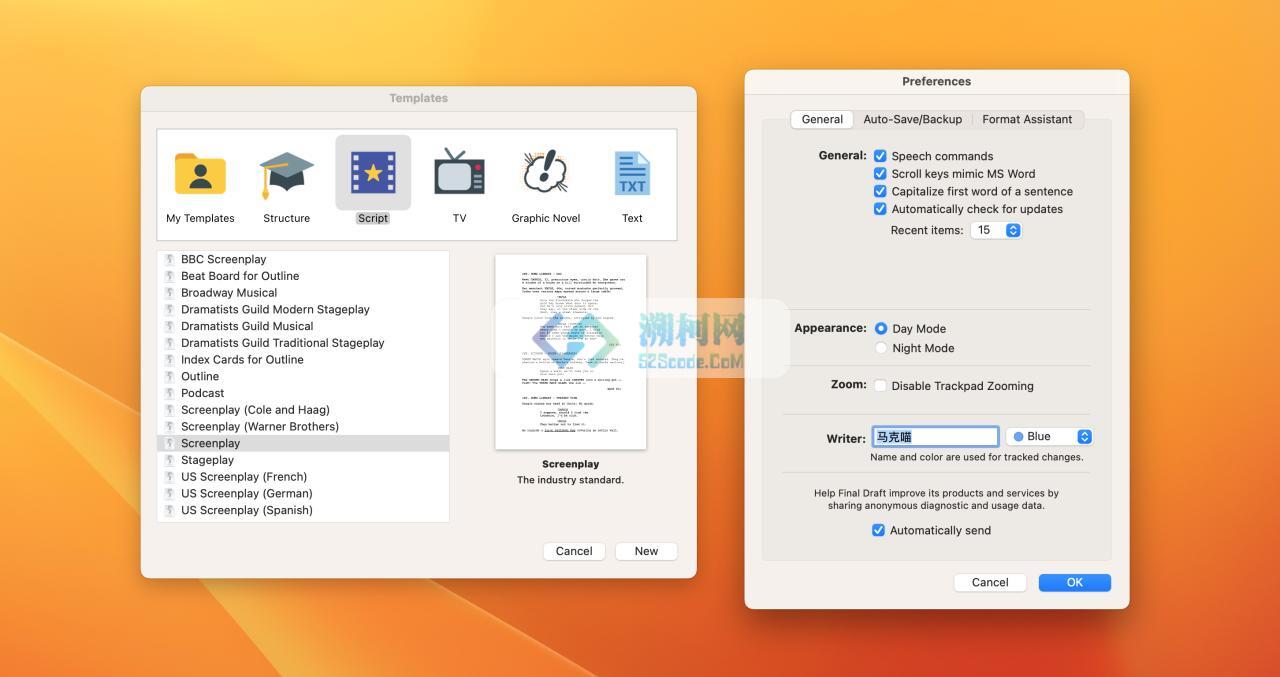Image resolution: width=1280 pixels, height=677 pixels.
Task: Click icon beside Stageplay template
Action: (x=170, y=460)
